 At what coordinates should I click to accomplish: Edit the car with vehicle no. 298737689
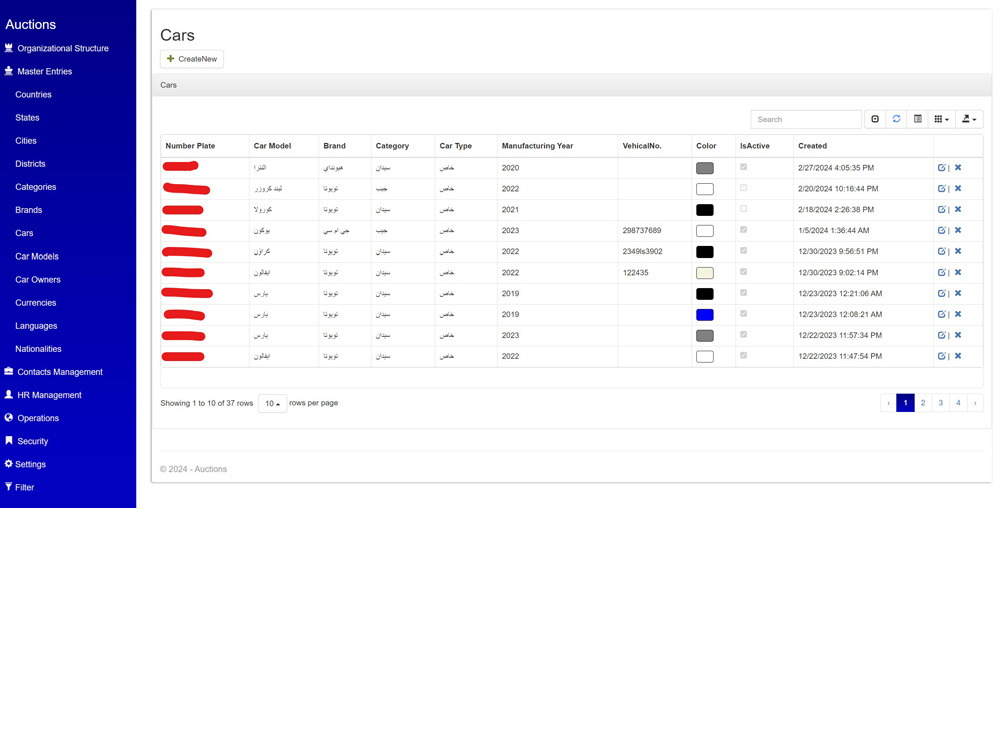pyautogui.click(x=941, y=230)
